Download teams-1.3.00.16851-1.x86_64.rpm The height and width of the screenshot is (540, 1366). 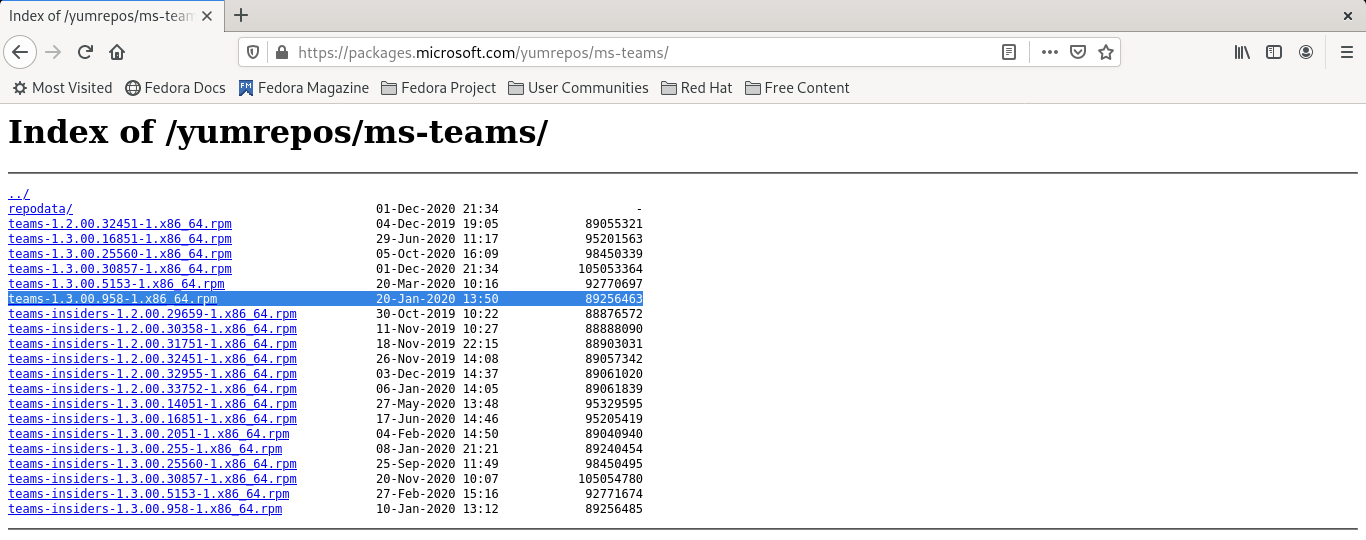pyautogui.click(x=120, y=239)
